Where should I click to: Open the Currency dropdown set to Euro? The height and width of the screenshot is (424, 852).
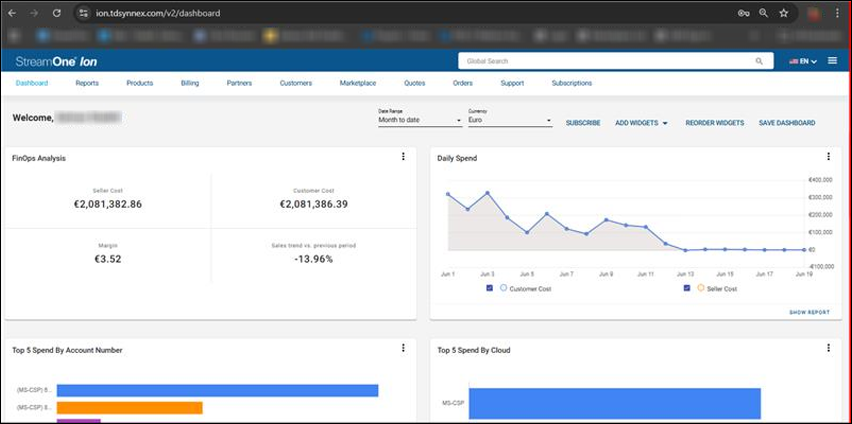click(510, 120)
